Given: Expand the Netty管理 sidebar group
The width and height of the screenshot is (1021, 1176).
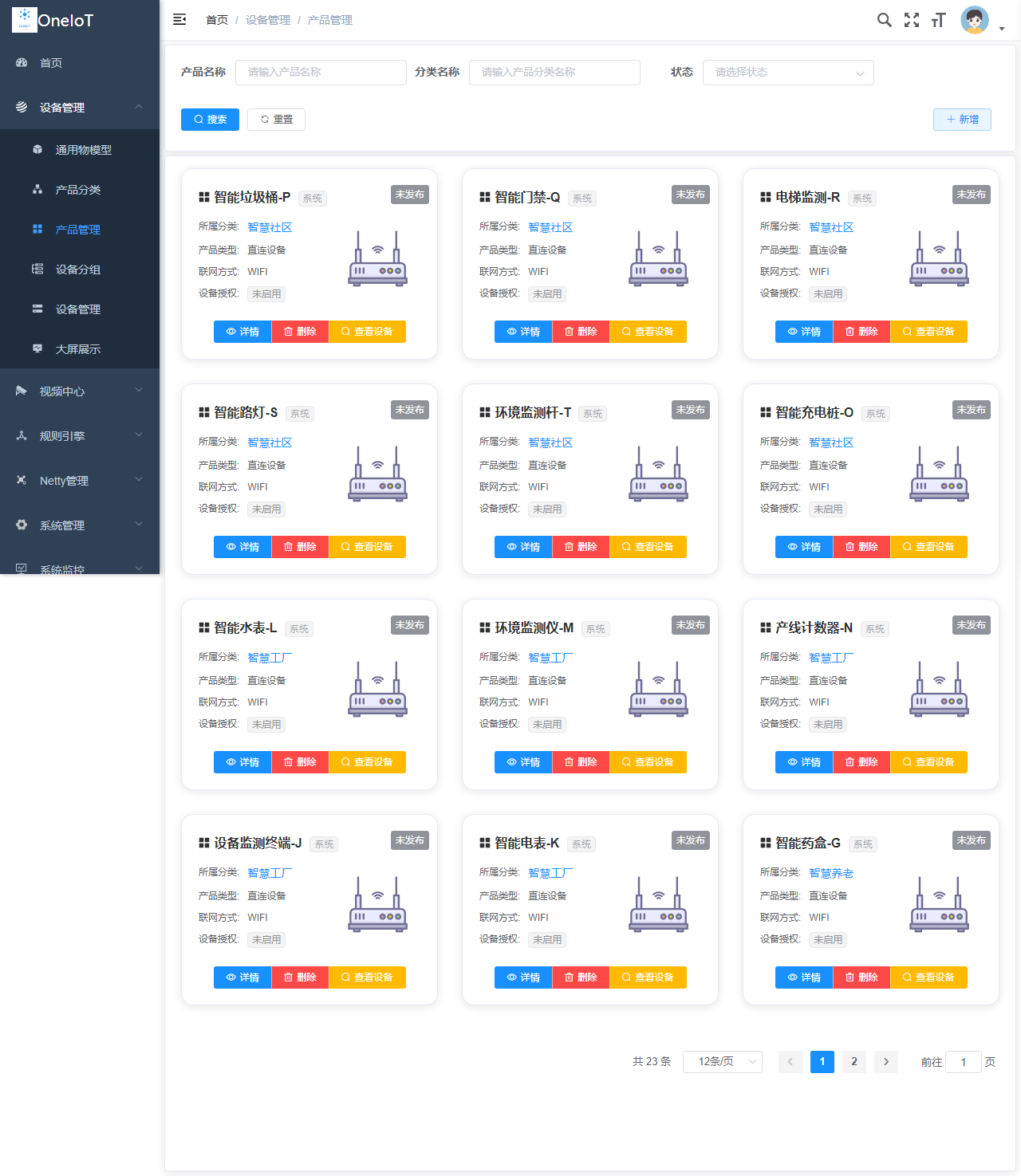Looking at the screenshot, I should point(80,481).
